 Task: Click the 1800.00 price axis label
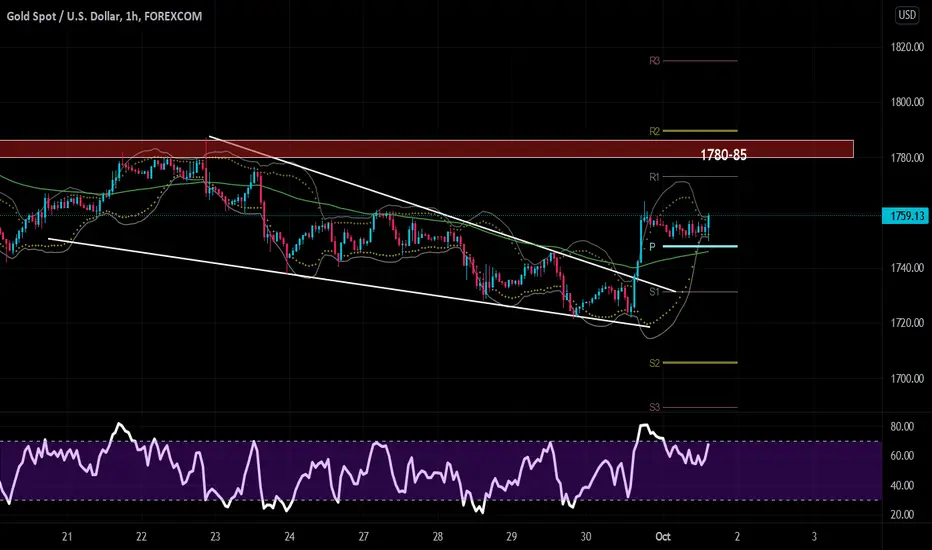coord(907,102)
